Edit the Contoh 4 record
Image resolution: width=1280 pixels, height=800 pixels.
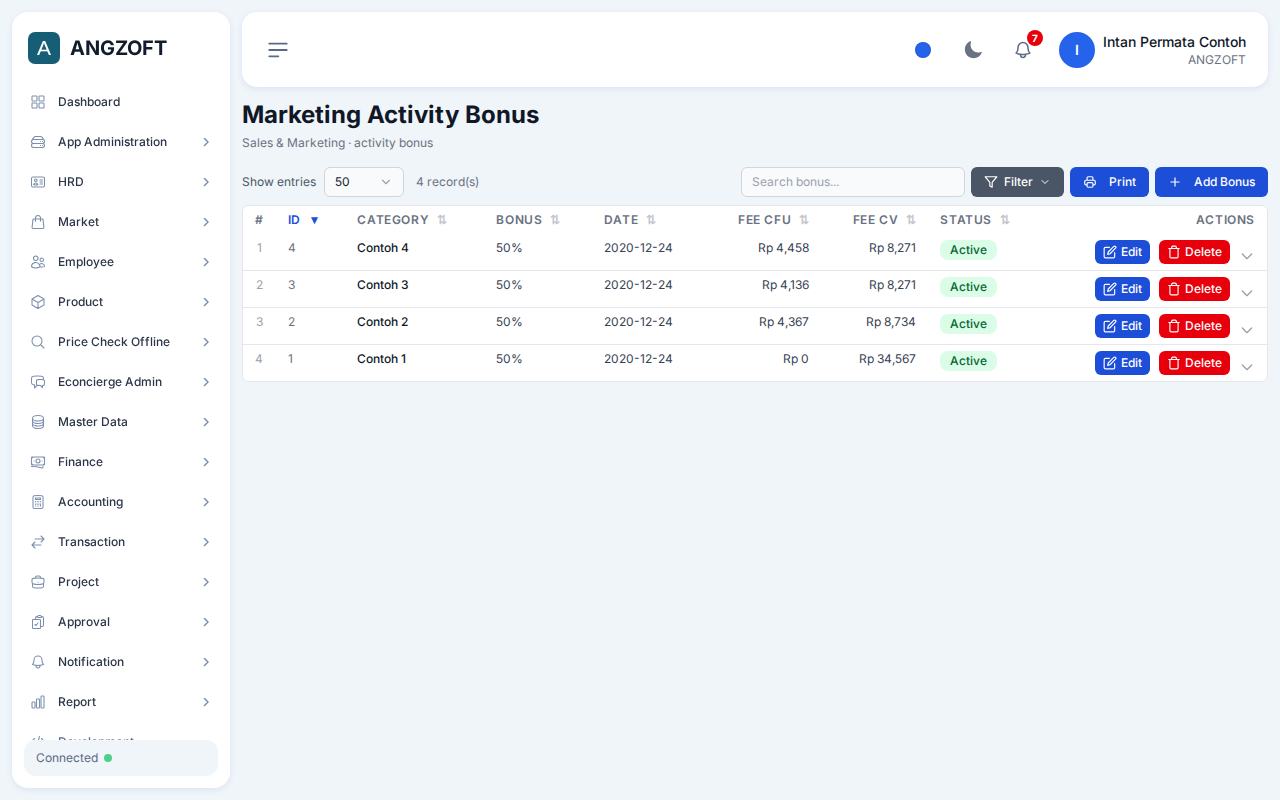click(x=1122, y=252)
